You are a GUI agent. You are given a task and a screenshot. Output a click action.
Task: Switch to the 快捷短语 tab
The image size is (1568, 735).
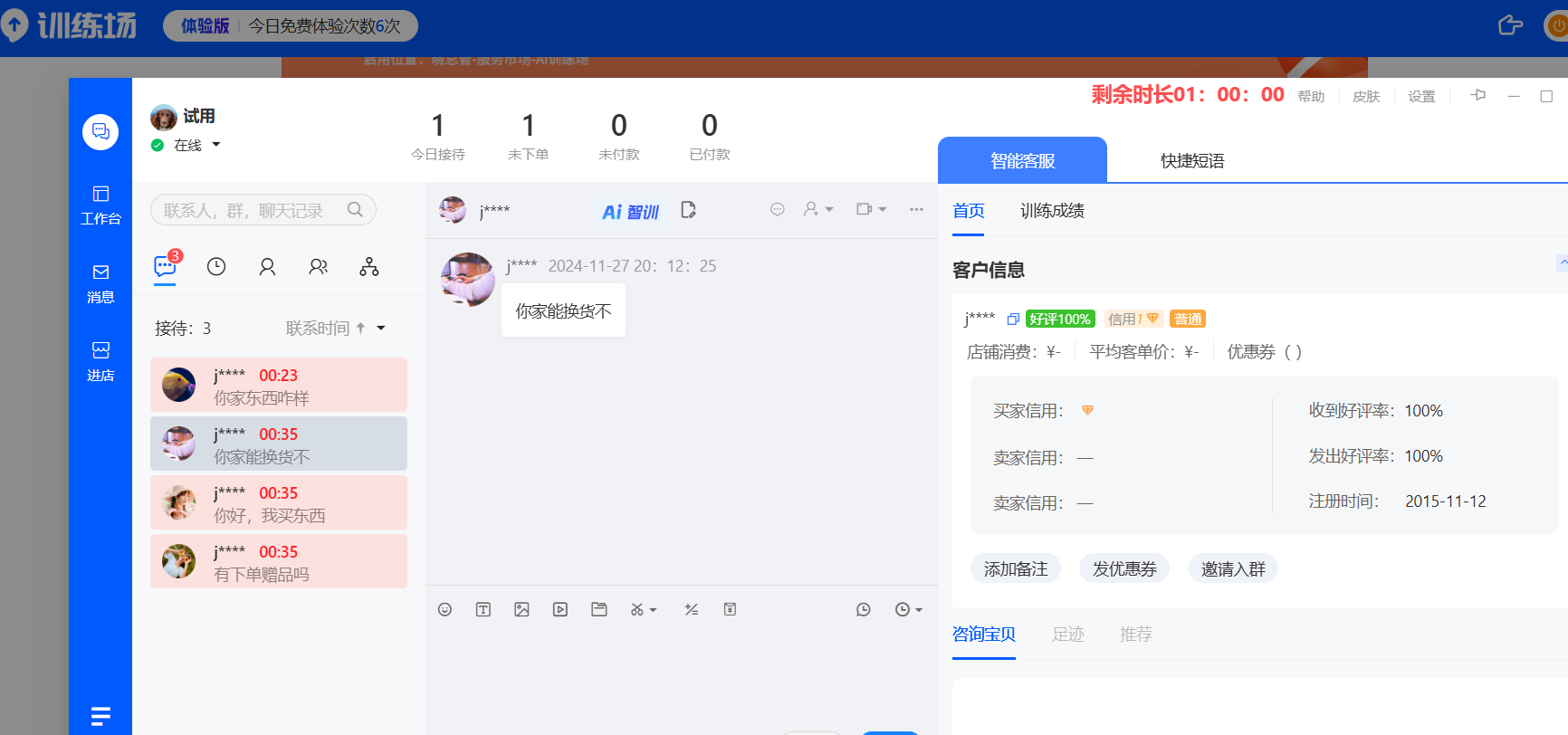1192,160
